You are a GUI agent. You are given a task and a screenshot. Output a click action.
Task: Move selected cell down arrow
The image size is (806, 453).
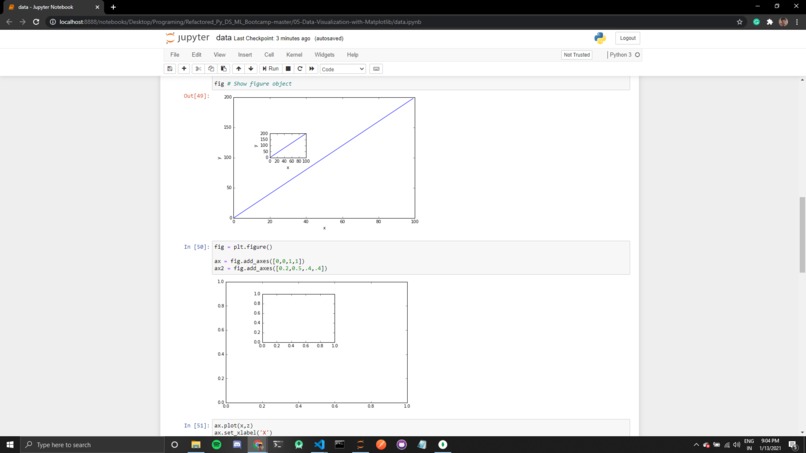pos(251,69)
